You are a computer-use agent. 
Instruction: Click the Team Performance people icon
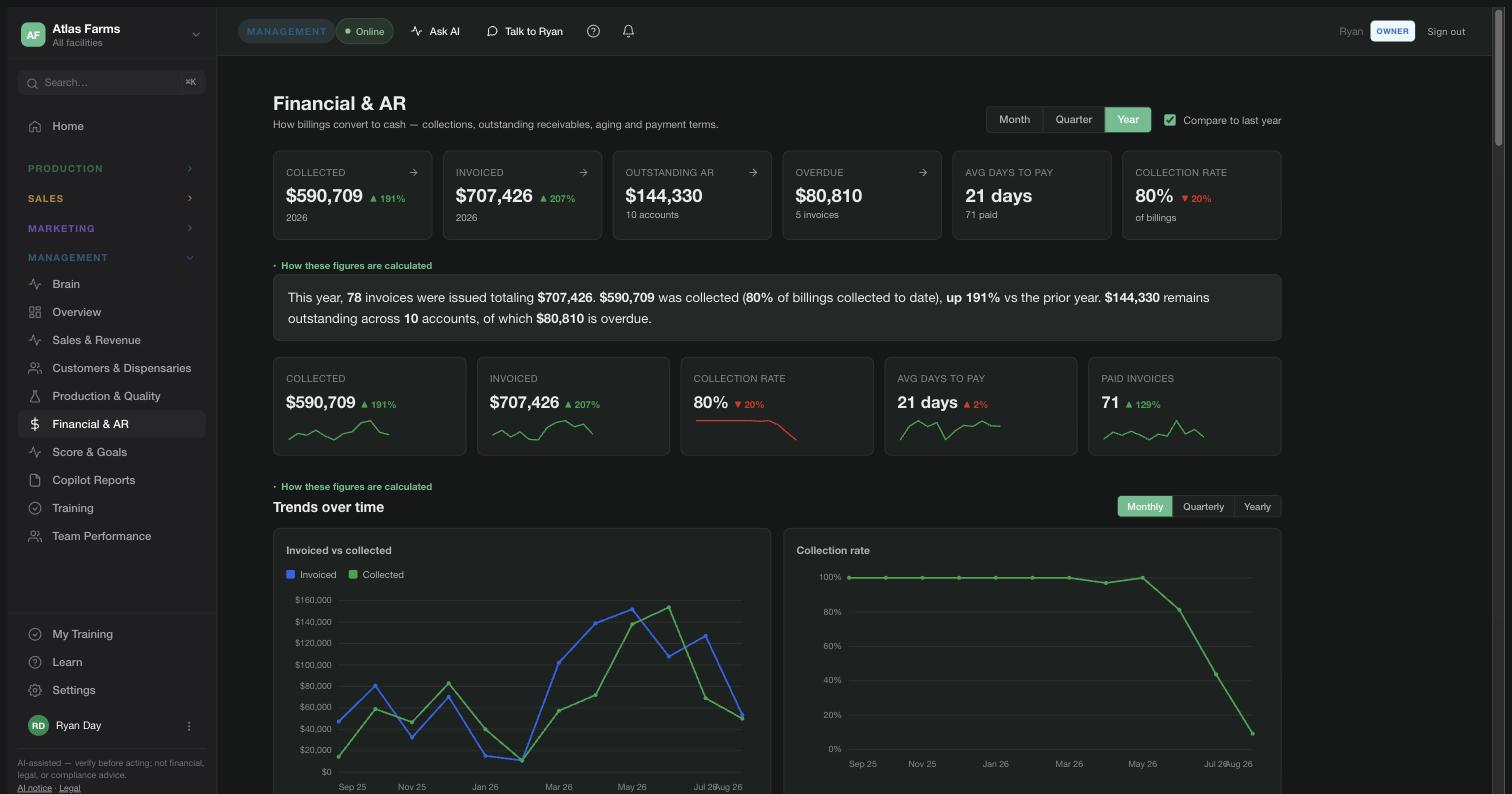click(35, 536)
